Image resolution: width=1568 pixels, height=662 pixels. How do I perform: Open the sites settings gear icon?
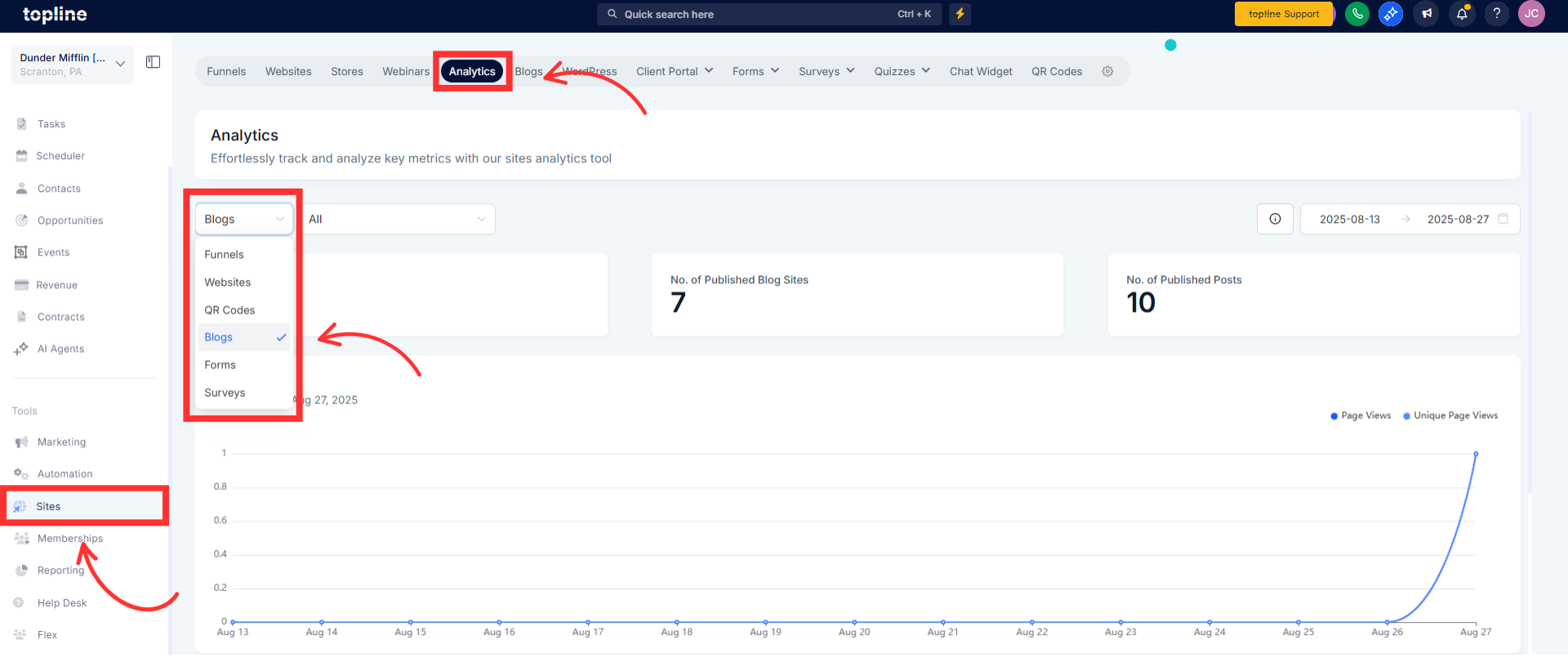(x=1107, y=72)
